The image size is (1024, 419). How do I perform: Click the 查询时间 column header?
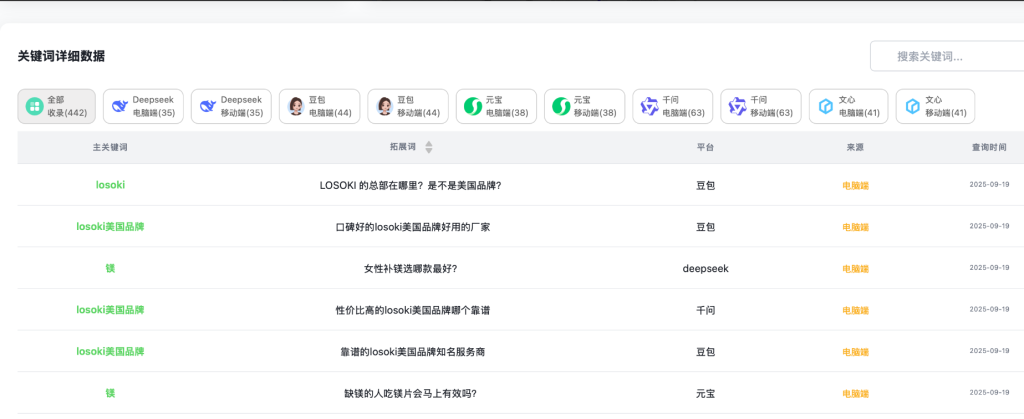[x=988, y=147]
